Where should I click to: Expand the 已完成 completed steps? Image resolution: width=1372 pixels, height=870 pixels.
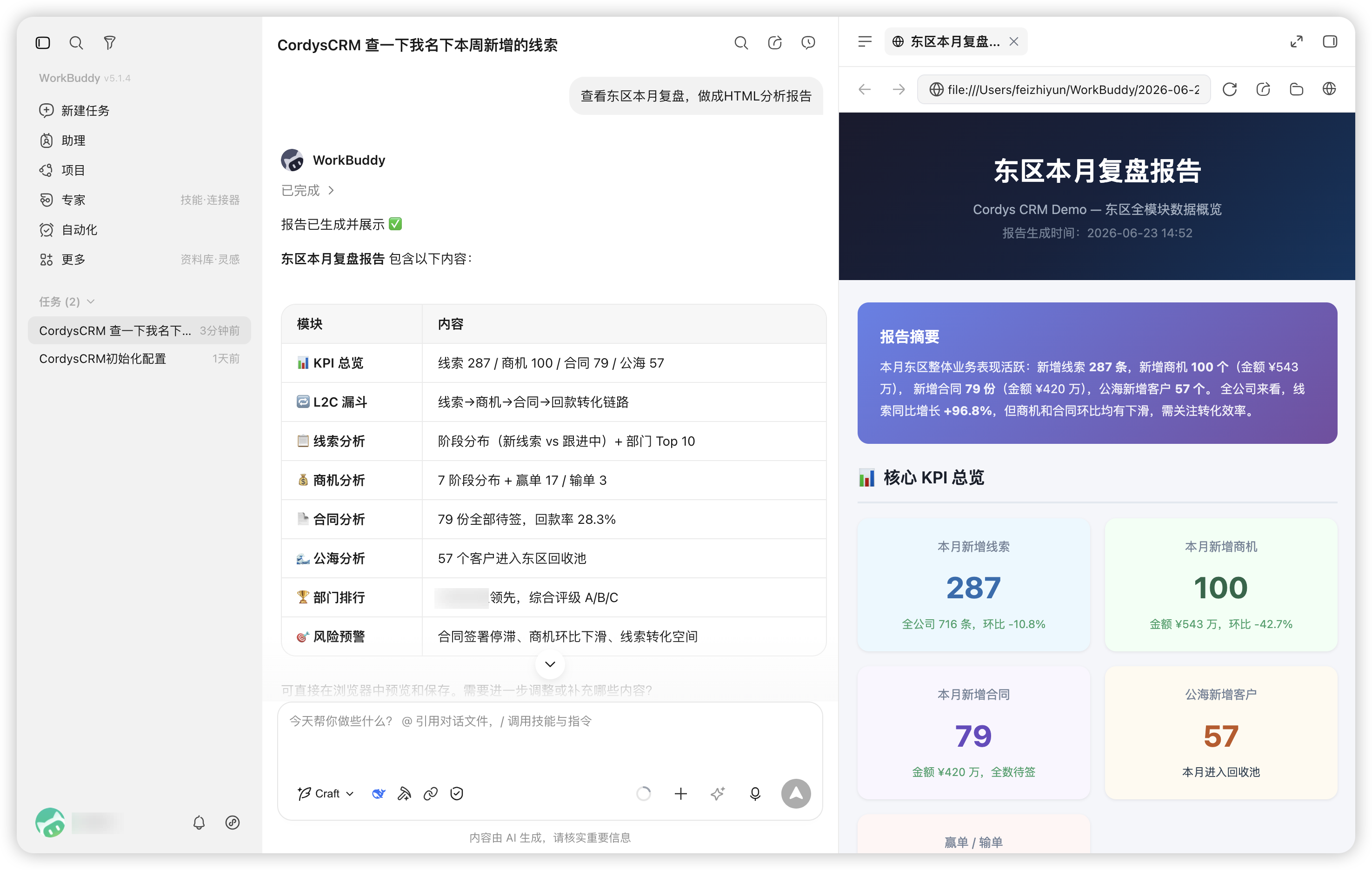click(x=308, y=190)
